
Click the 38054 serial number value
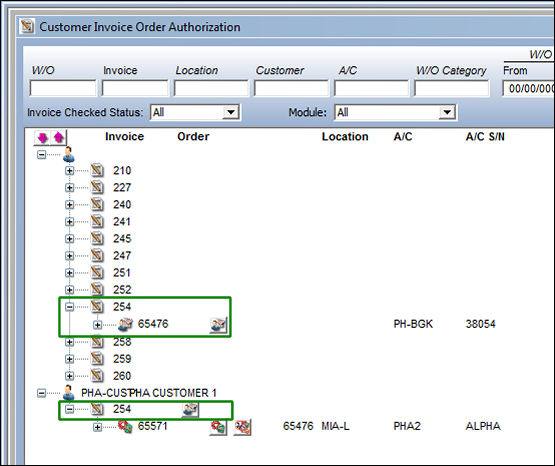click(481, 324)
